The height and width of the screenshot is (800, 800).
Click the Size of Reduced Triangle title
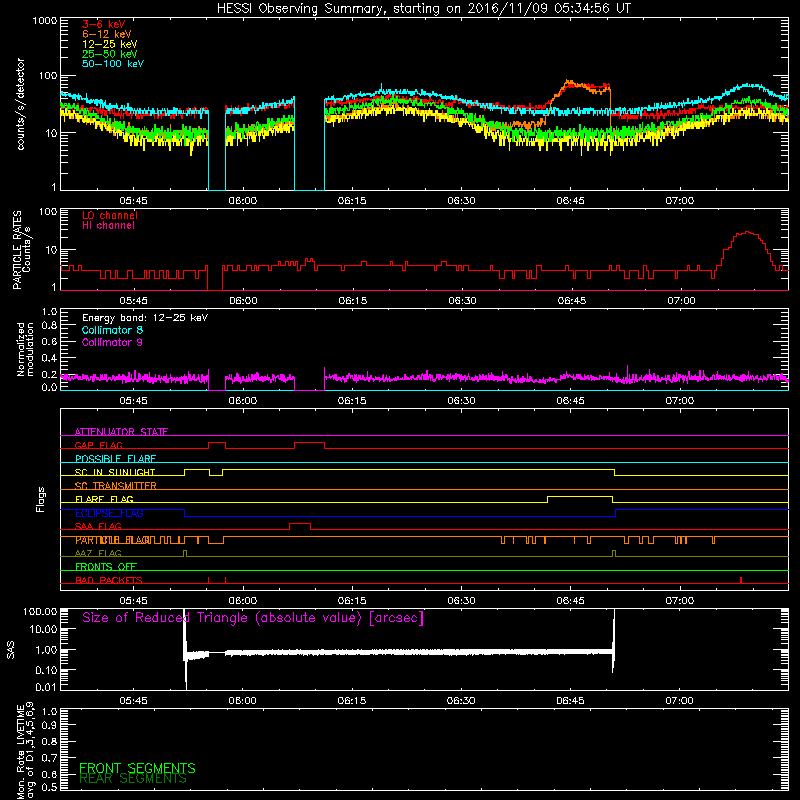(253, 618)
